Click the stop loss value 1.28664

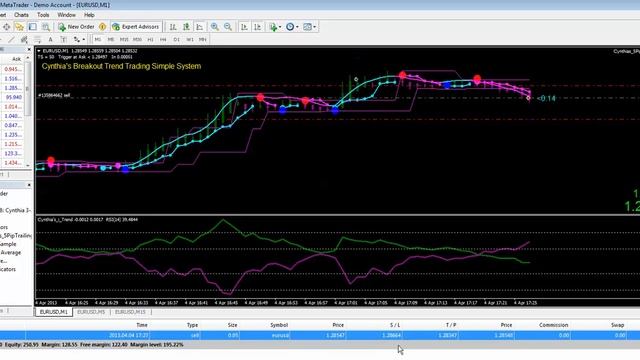pos(391,335)
